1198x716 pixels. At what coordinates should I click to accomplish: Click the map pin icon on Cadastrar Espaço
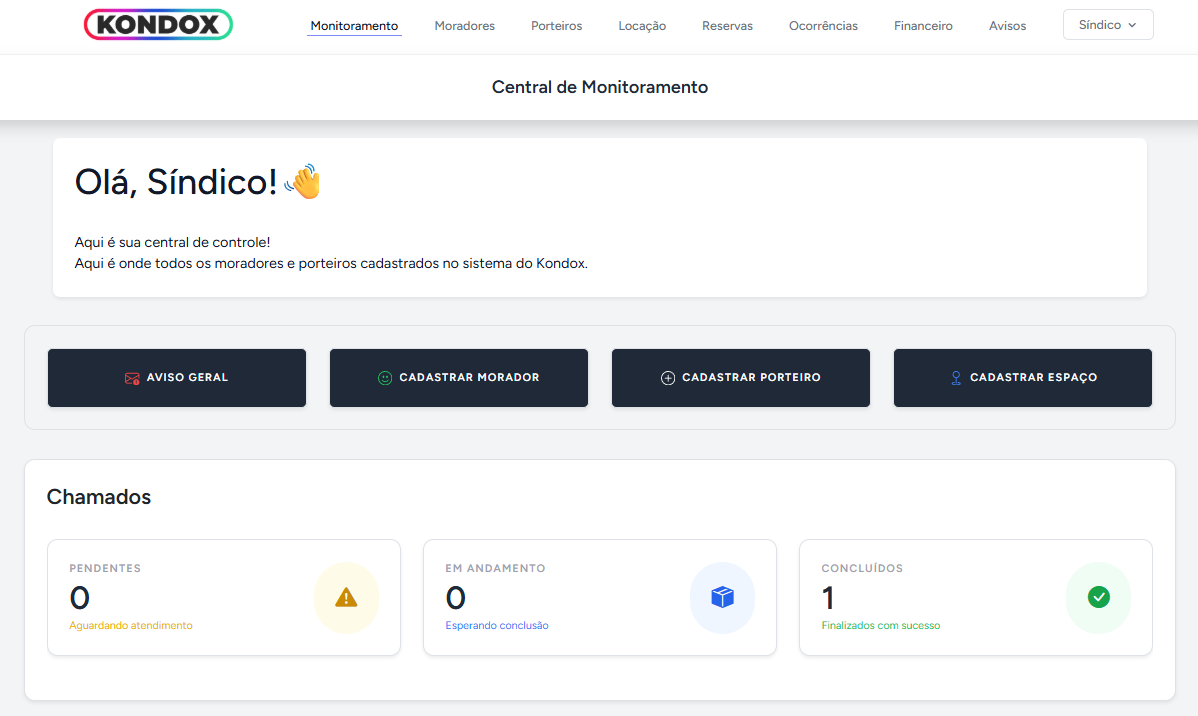(x=956, y=378)
